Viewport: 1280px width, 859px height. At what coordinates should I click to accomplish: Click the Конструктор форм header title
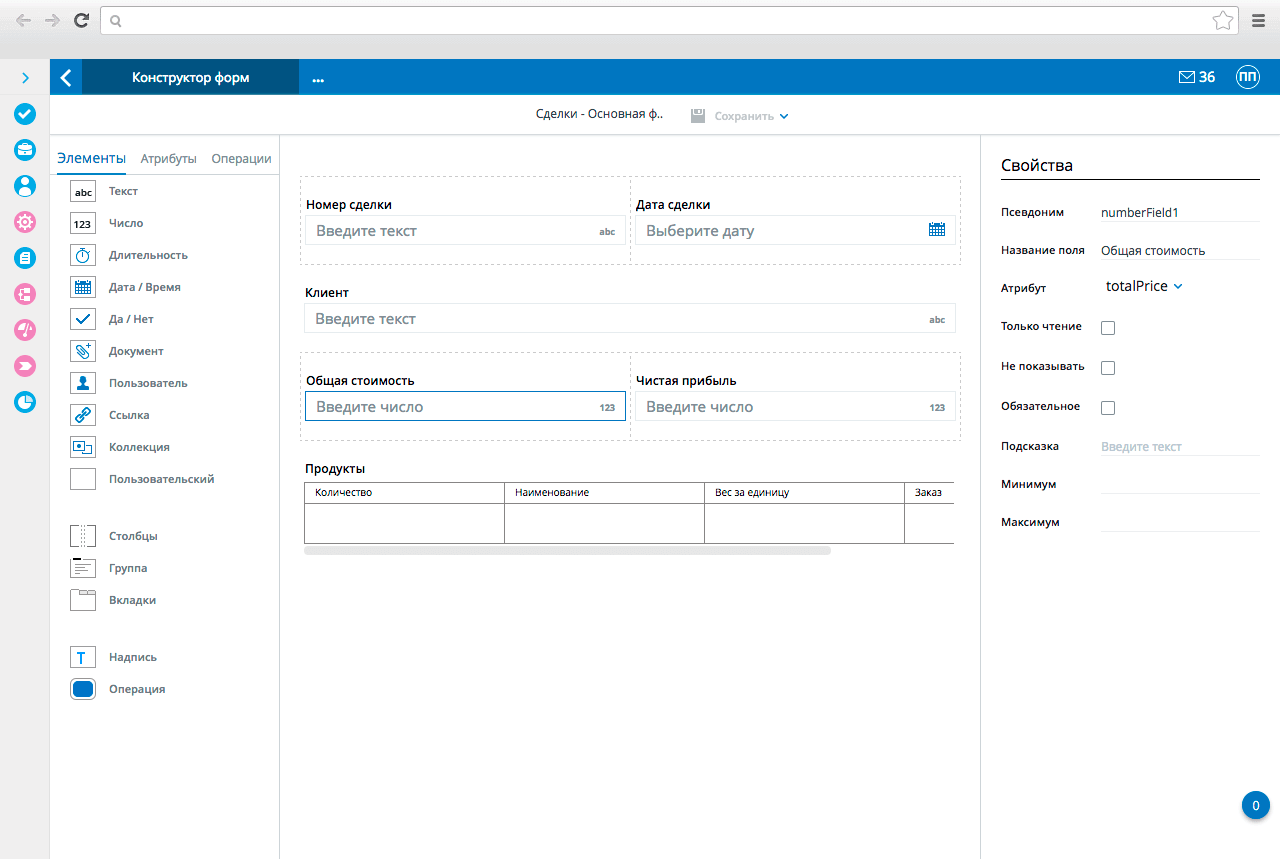[x=190, y=77]
